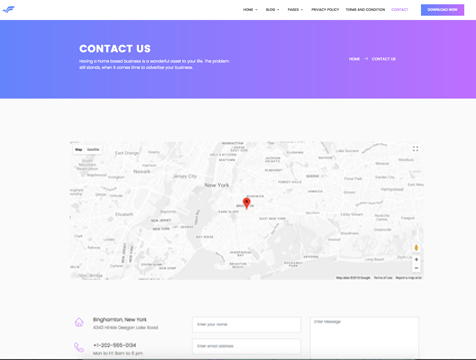Expand the Pages menu dropdown
Image resolution: width=476 pixels, height=360 pixels.
pos(295,10)
